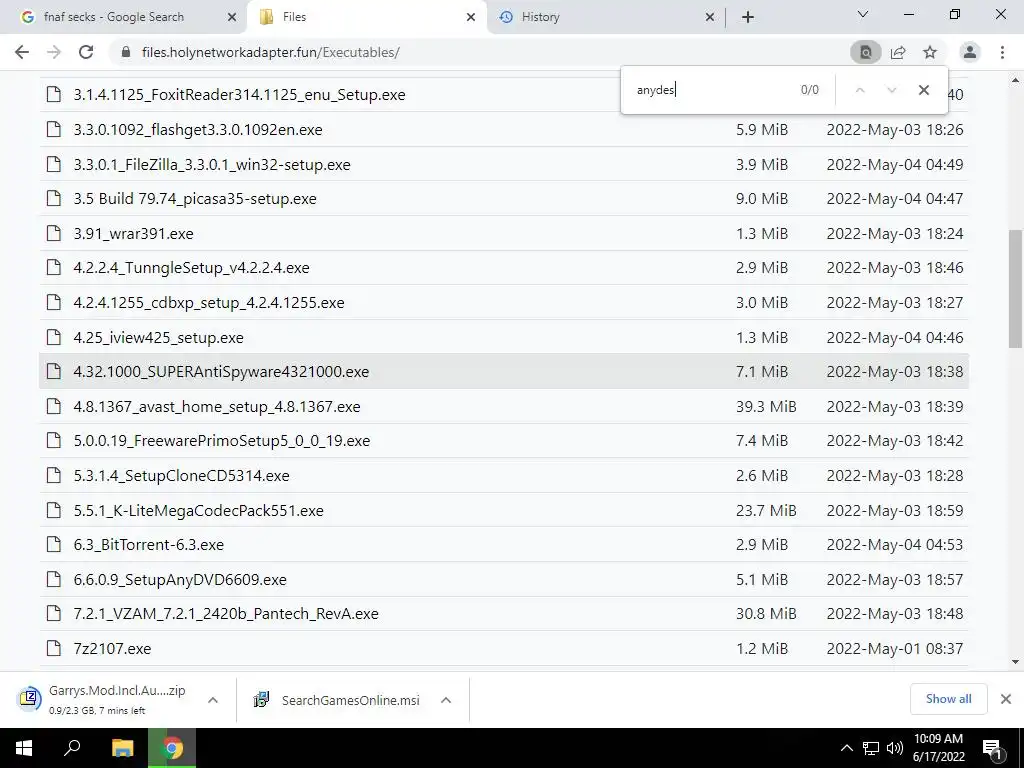
Task: Click the address bar URL
Action: coord(270,52)
